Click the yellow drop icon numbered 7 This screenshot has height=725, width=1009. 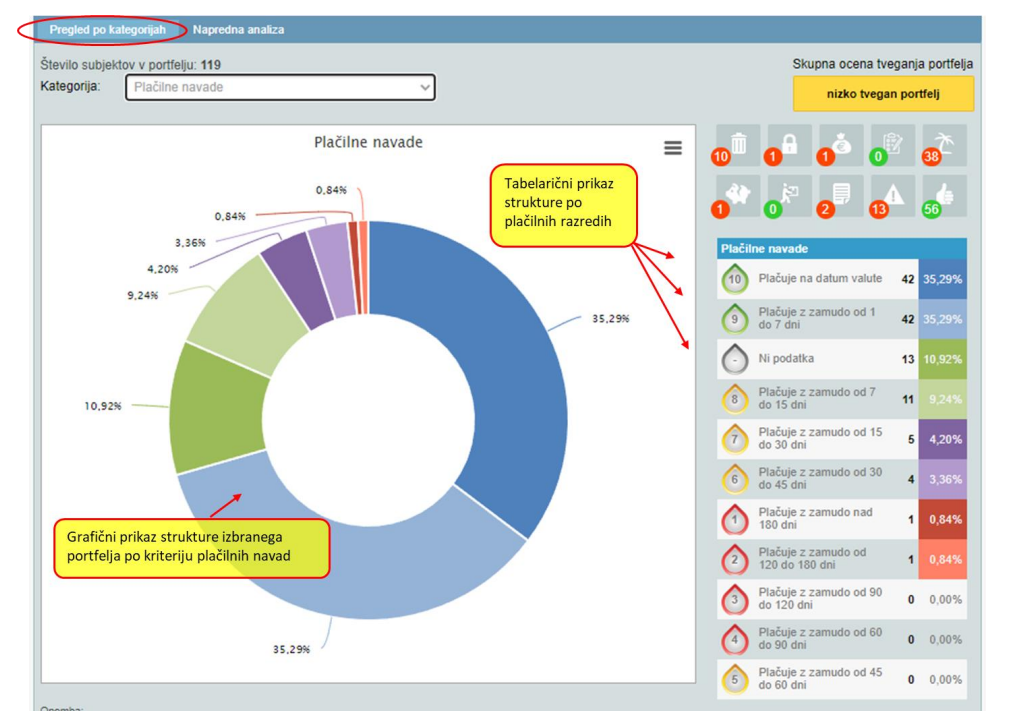[735, 439]
